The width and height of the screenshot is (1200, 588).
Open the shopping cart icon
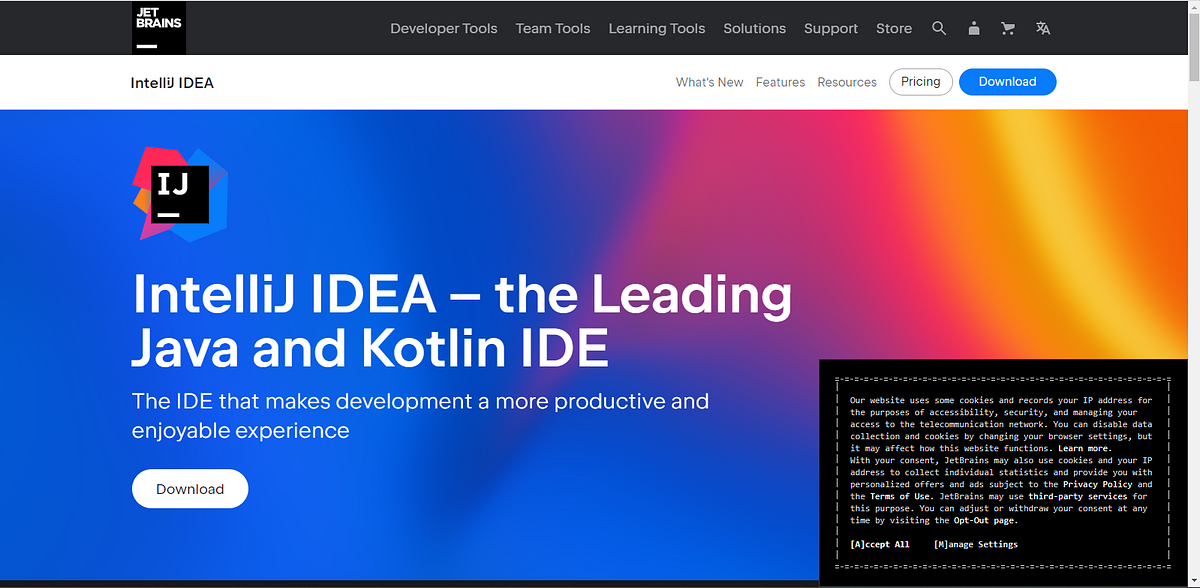tap(1007, 28)
